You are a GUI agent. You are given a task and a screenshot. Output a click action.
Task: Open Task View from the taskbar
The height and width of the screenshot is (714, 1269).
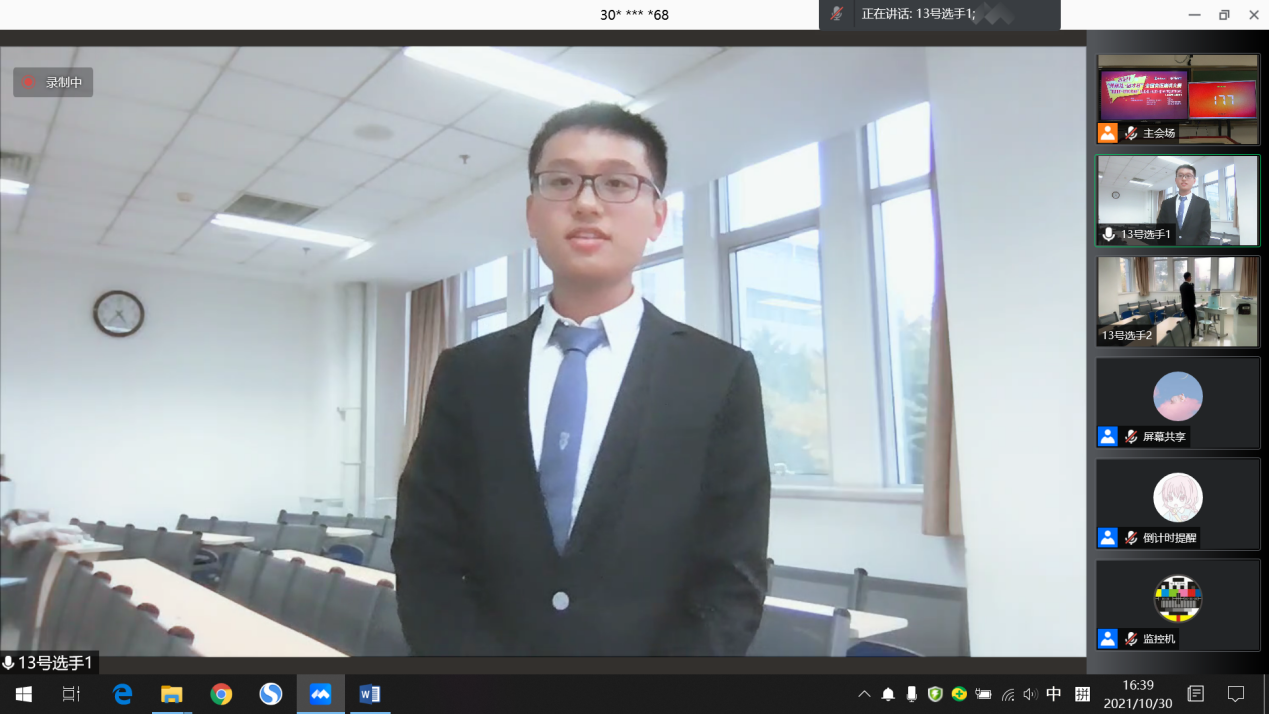pos(71,694)
